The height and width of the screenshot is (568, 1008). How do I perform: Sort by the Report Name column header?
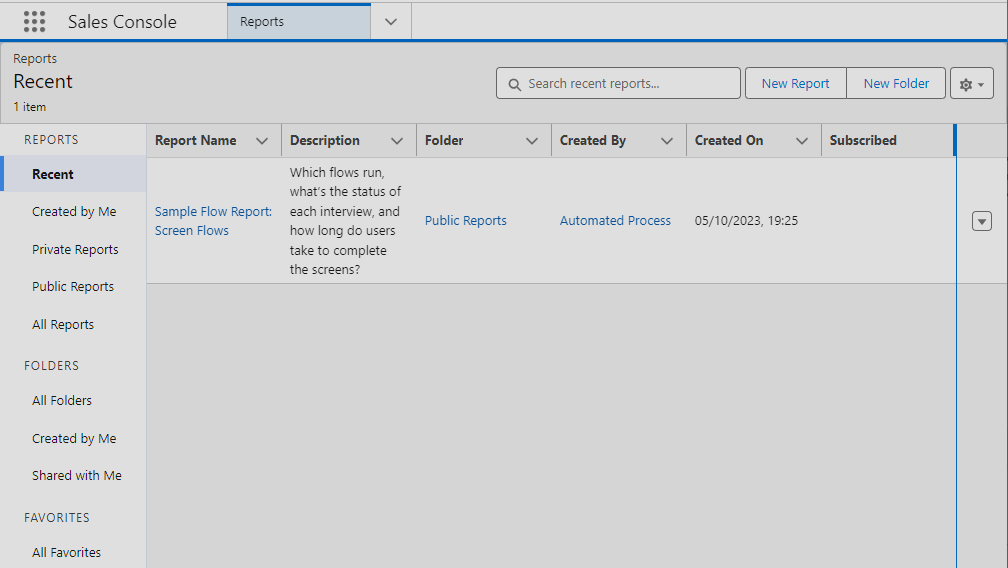point(195,141)
